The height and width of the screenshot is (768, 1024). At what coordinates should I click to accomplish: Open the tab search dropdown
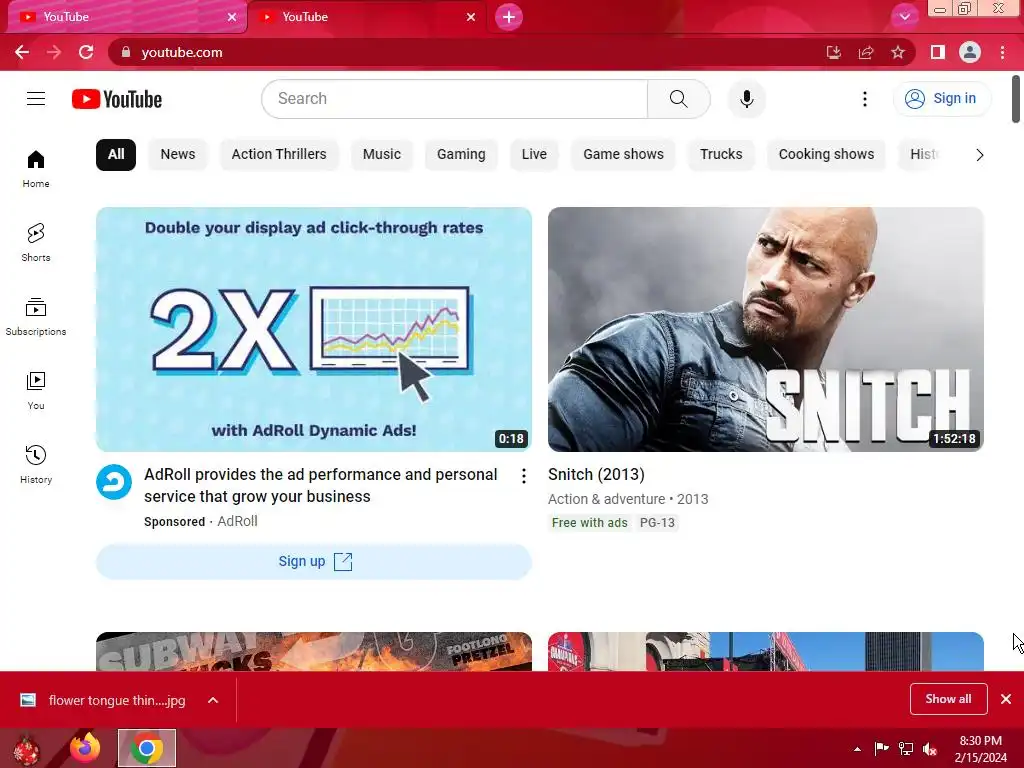(x=904, y=16)
